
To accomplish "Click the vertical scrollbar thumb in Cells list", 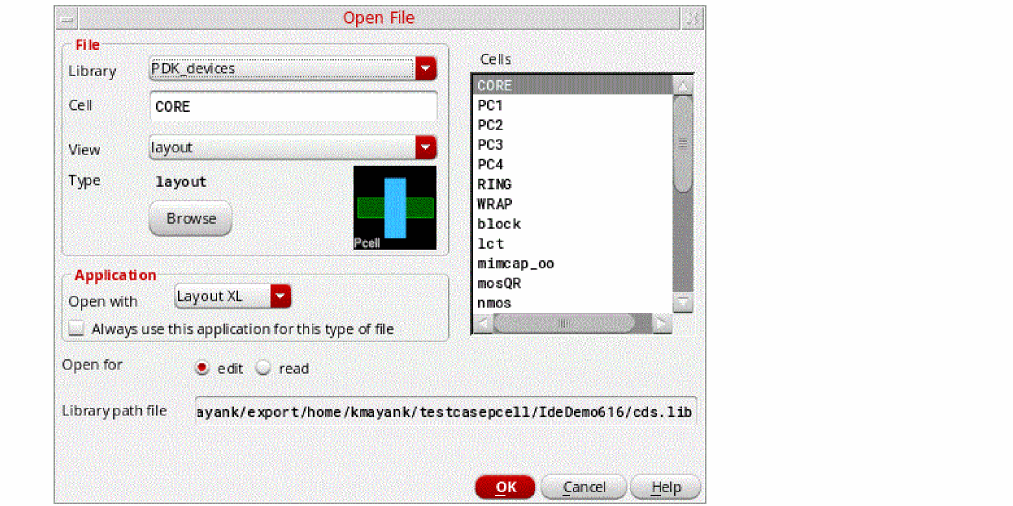I will pos(682,143).
